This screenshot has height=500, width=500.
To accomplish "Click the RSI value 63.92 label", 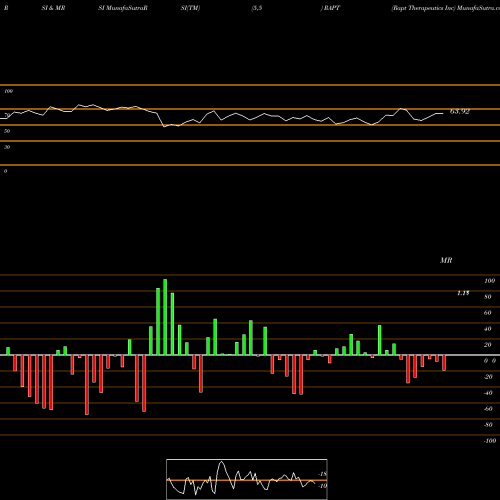I will (x=460, y=111).
